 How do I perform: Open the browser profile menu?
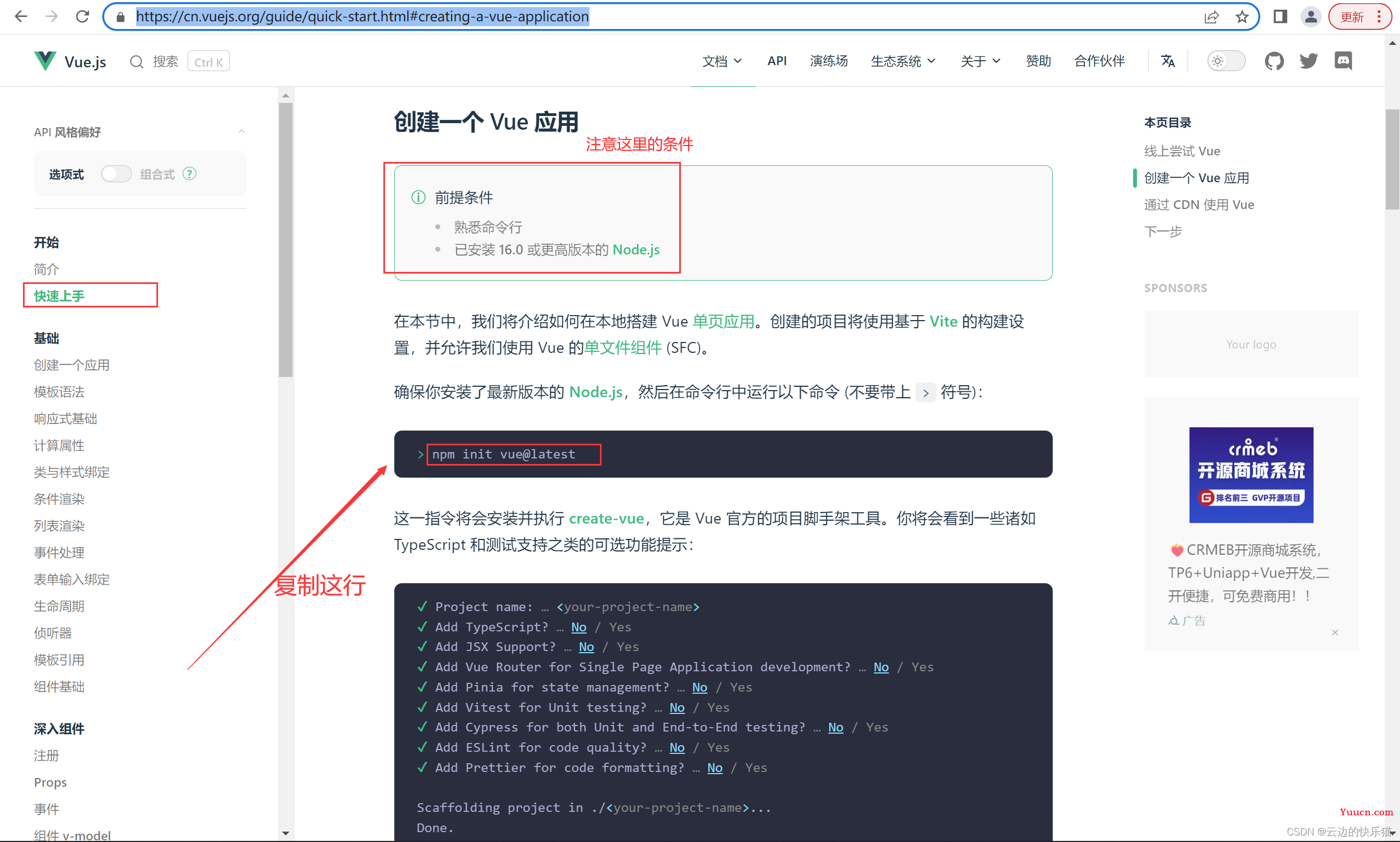pos(1311,16)
